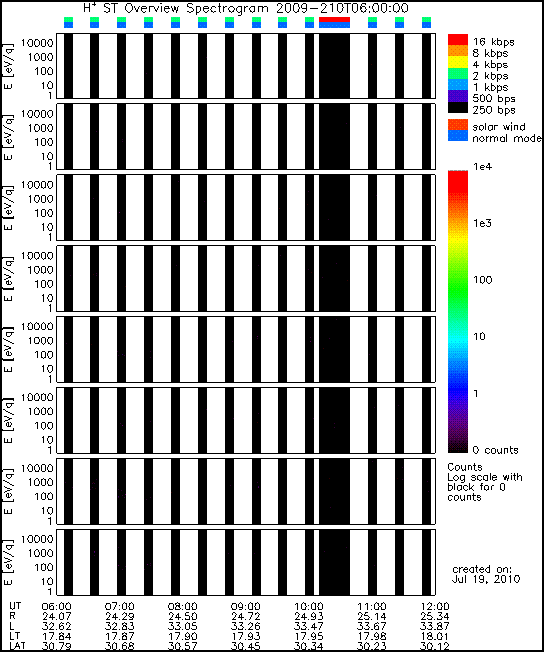Click the LT value '17.93'
Viewport: 544px width, 652px height.
click(246, 637)
